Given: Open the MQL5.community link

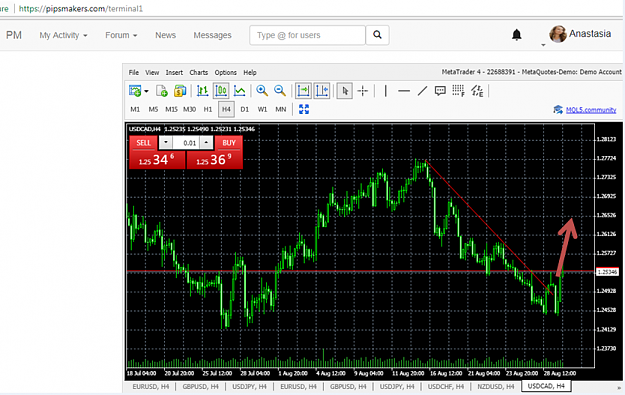Looking at the screenshot, I should pyautogui.click(x=591, y=110).
